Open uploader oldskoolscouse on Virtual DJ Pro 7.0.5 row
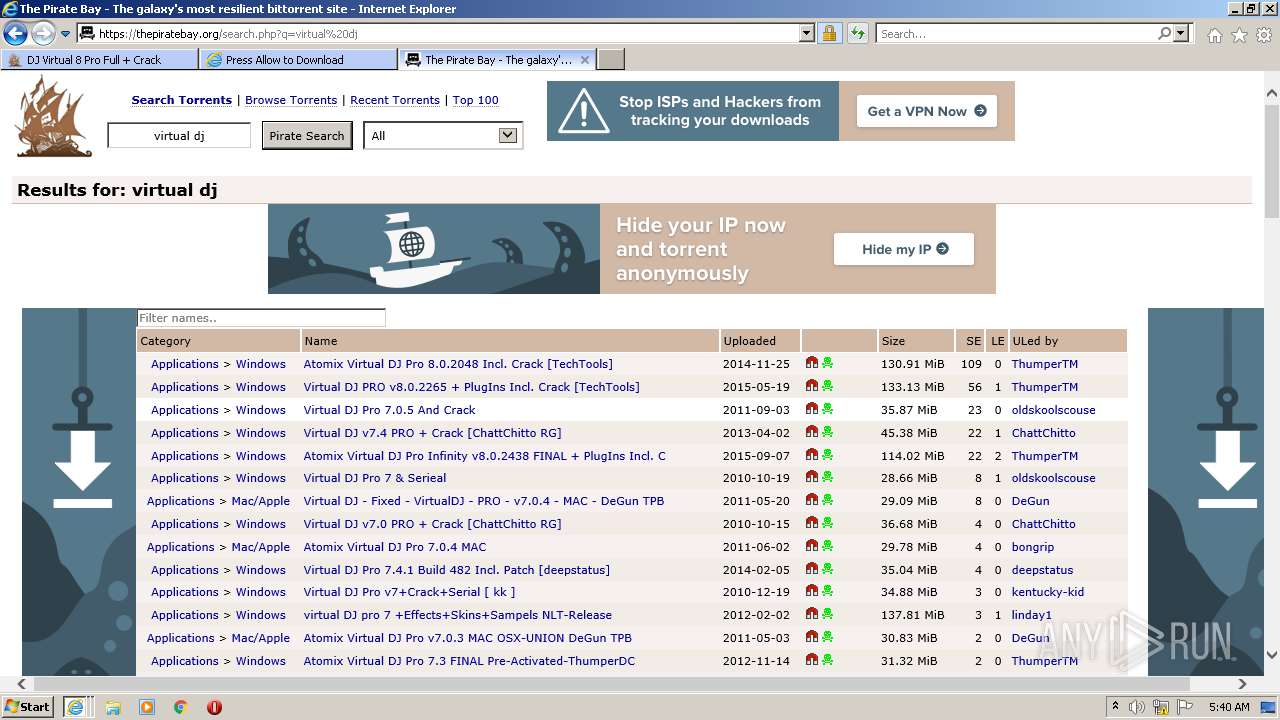Image resolution: width=1280 pixels, height=720 pixels. tap(1053, 410)
